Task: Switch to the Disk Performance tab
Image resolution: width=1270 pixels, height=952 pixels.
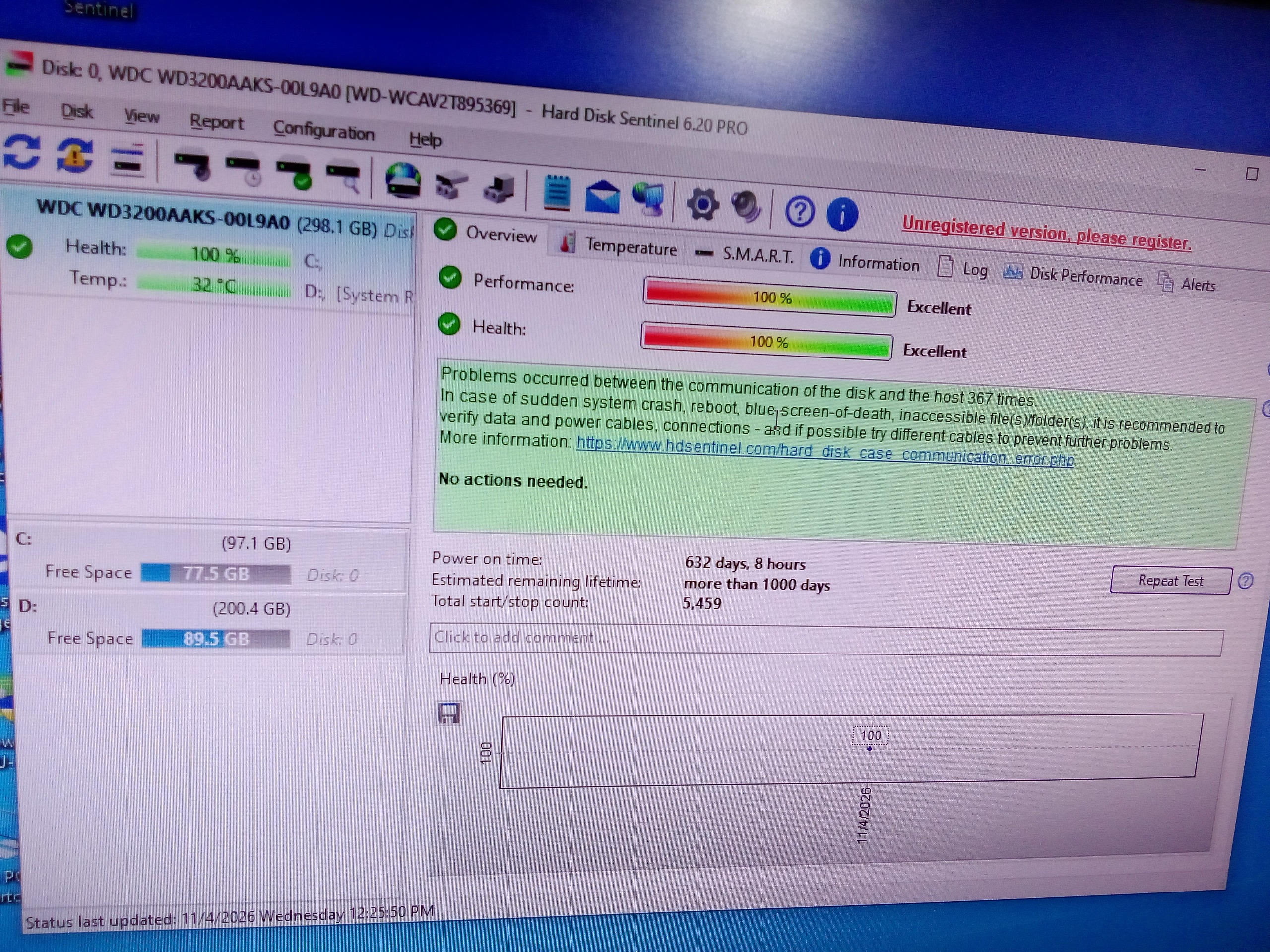Action: click(x=1072, y=275)
